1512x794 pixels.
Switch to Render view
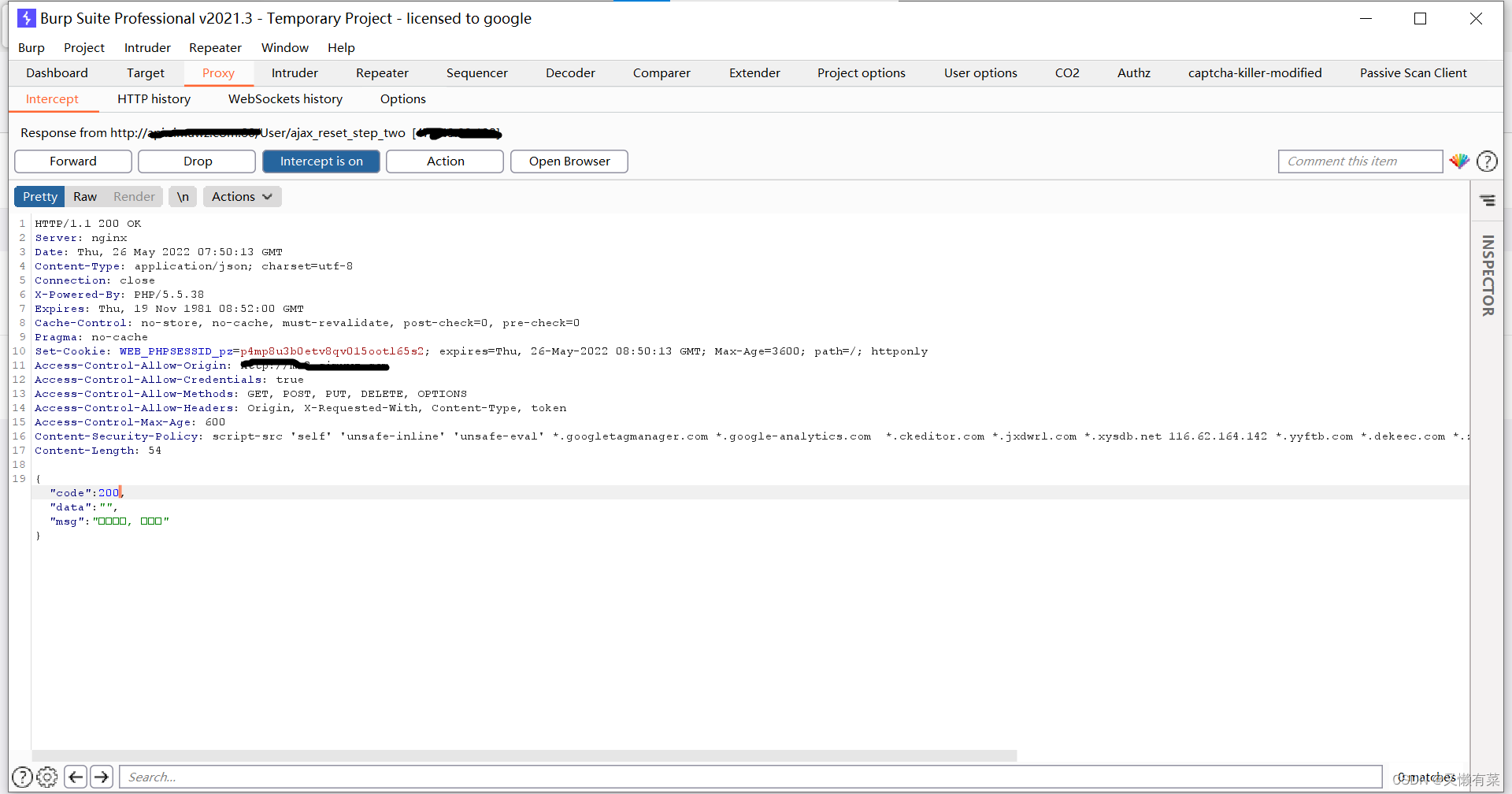[x=134, y=197]
